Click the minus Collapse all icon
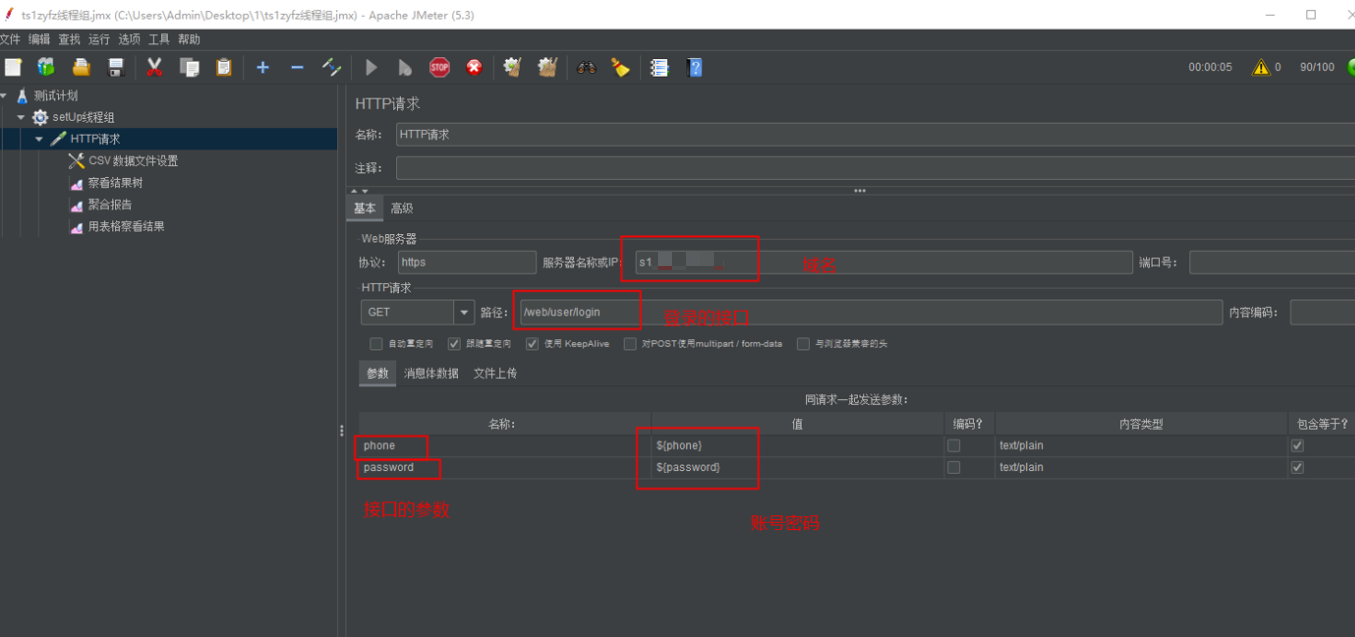Viewport: 1355px width, 637px height. [297, 67]
